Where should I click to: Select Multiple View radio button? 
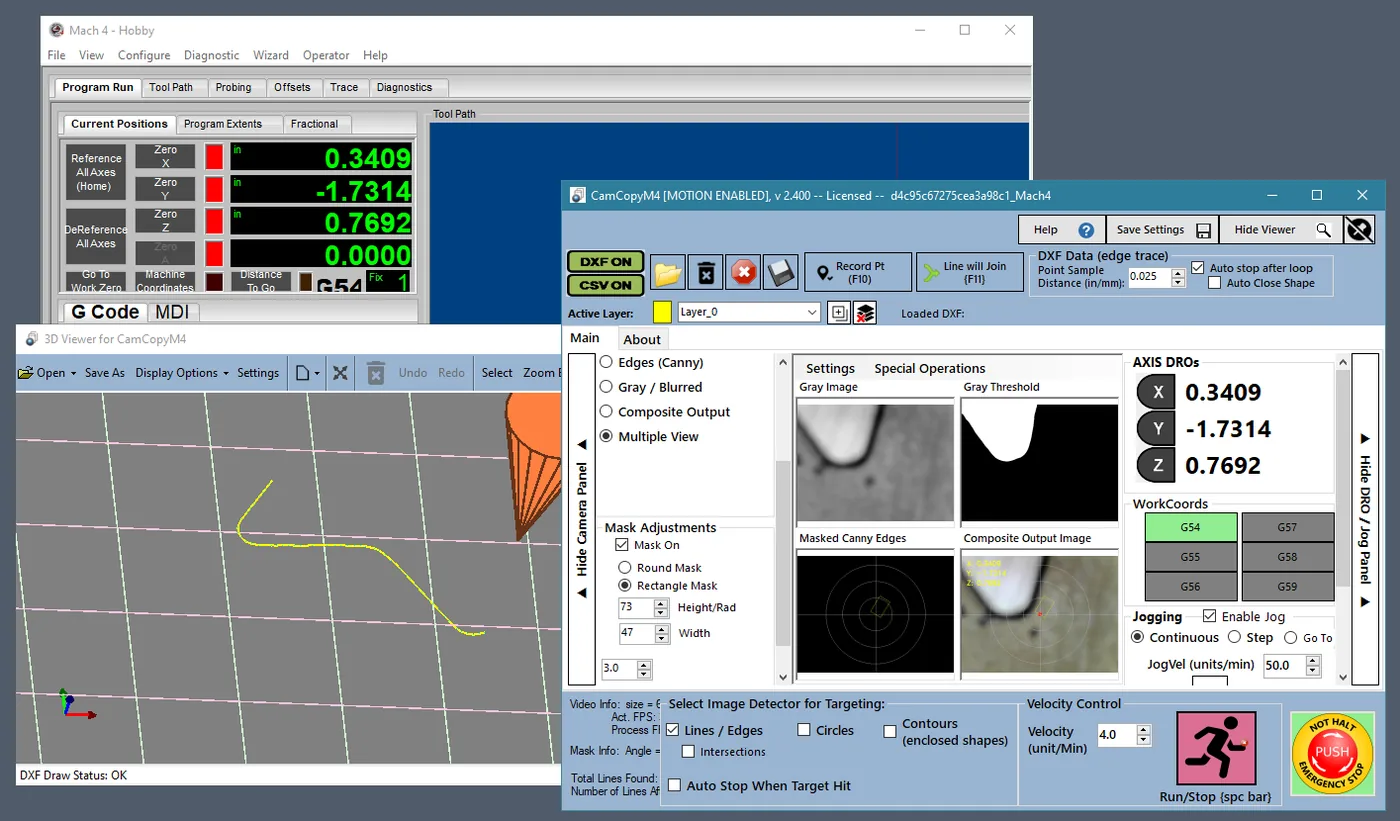[x=606, y=437]
